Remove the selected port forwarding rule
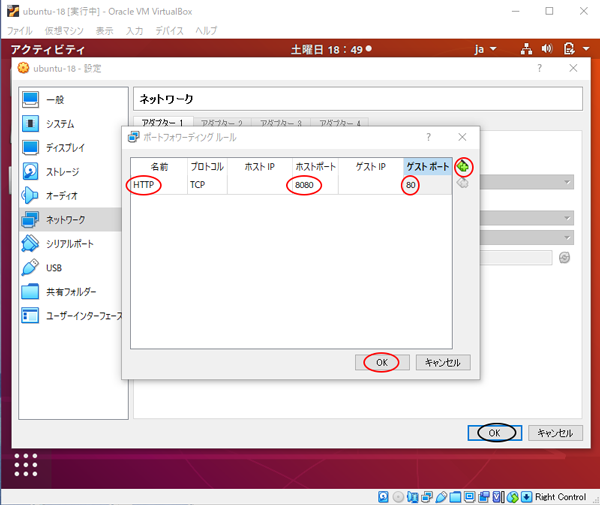The width and height of the screenshot is (600, 505). (x=463, y=183)
